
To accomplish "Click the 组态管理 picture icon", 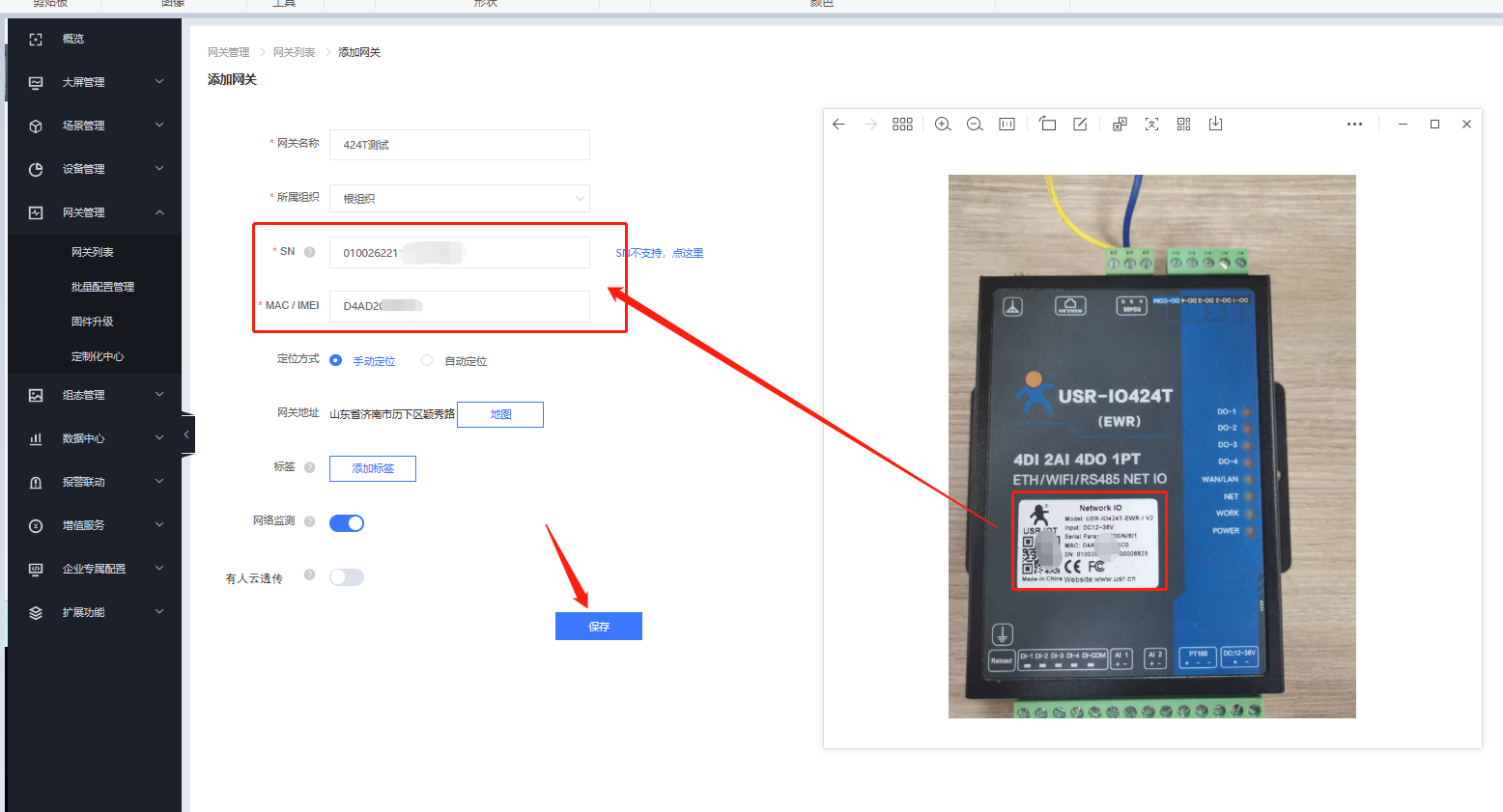I will (36, 396).
